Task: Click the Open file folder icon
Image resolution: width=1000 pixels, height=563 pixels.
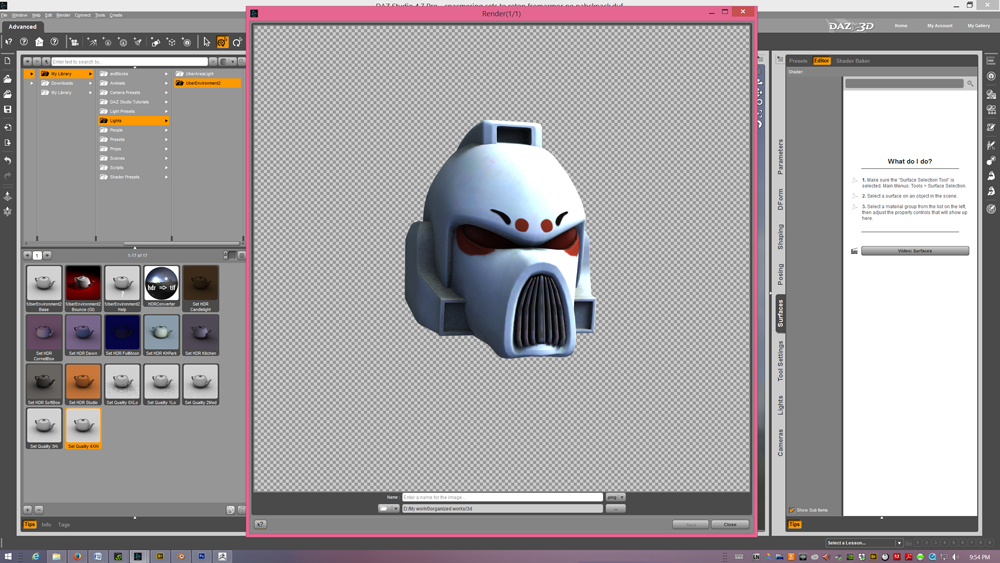Action: (8, 78)
